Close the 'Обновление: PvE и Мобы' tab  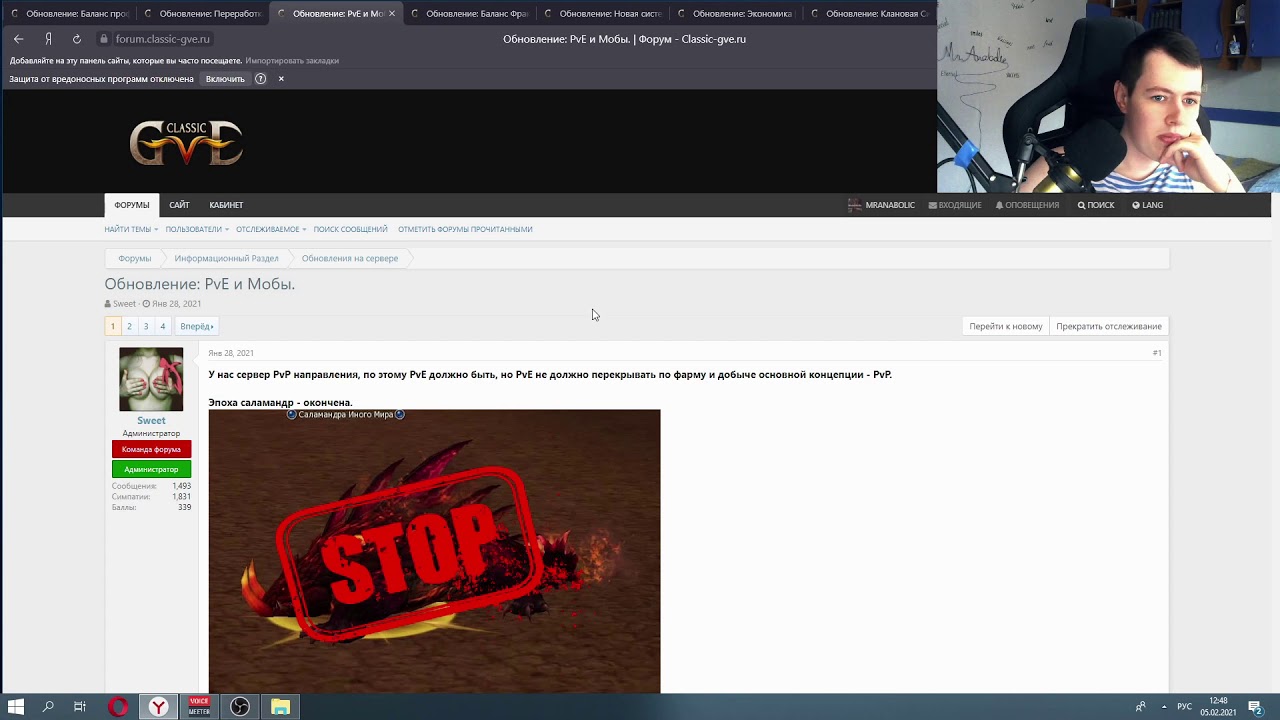click(392, 14)
